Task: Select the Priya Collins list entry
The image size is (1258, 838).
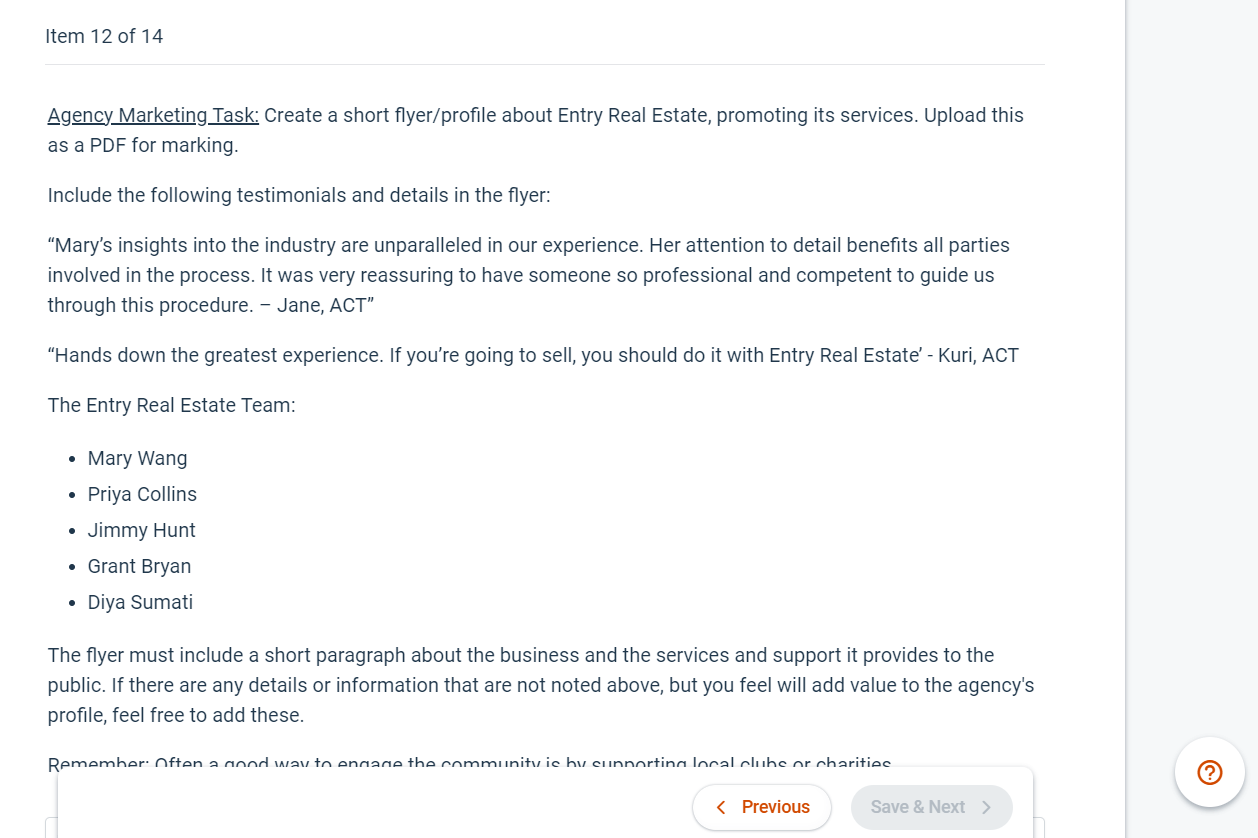Action: (142, 494)
